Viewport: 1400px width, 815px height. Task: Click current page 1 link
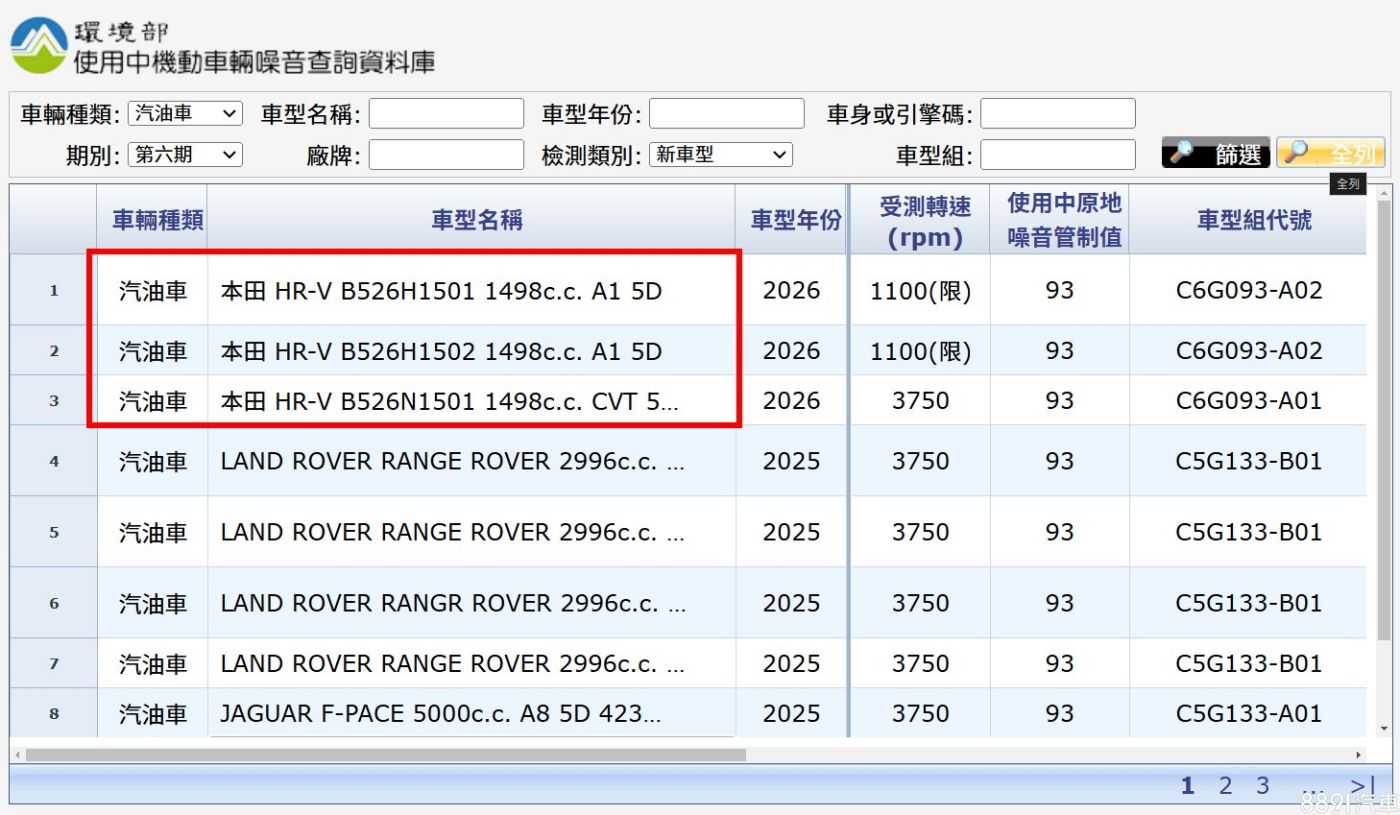click(1187, 786)
